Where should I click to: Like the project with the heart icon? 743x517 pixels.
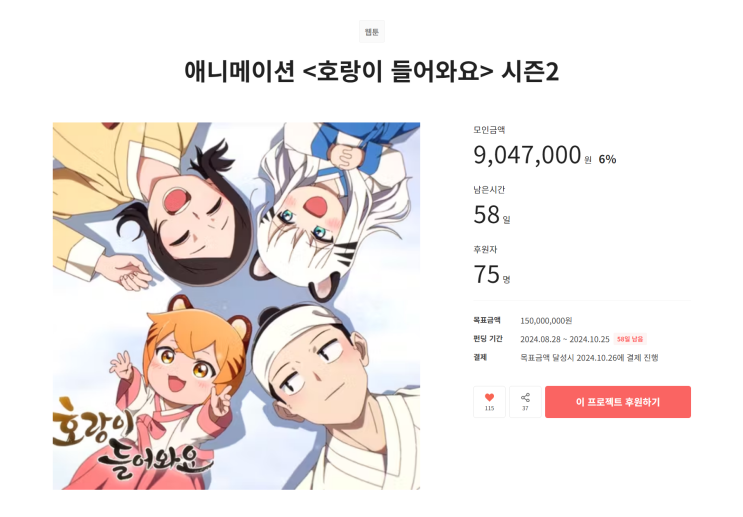click(489, 402)
